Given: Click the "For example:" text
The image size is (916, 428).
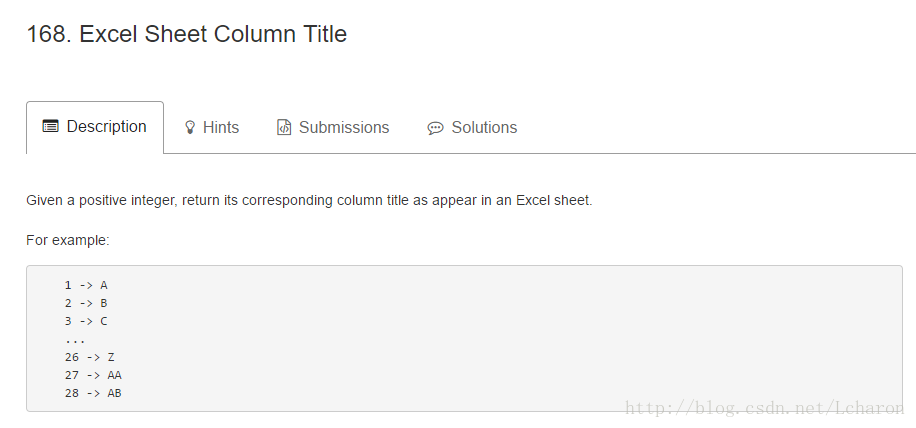Looking at the screenshot, I should pos(68,241).
